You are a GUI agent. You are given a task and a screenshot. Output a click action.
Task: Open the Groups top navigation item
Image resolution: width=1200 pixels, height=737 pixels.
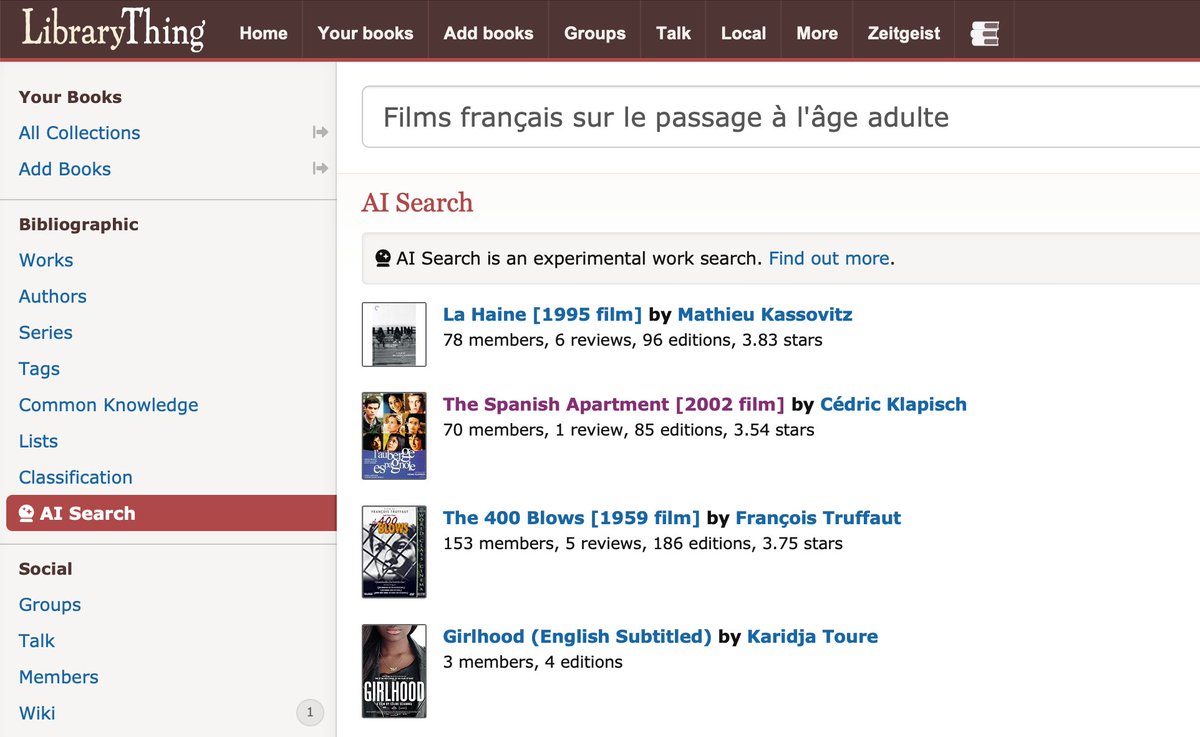(x=595, y=33)
